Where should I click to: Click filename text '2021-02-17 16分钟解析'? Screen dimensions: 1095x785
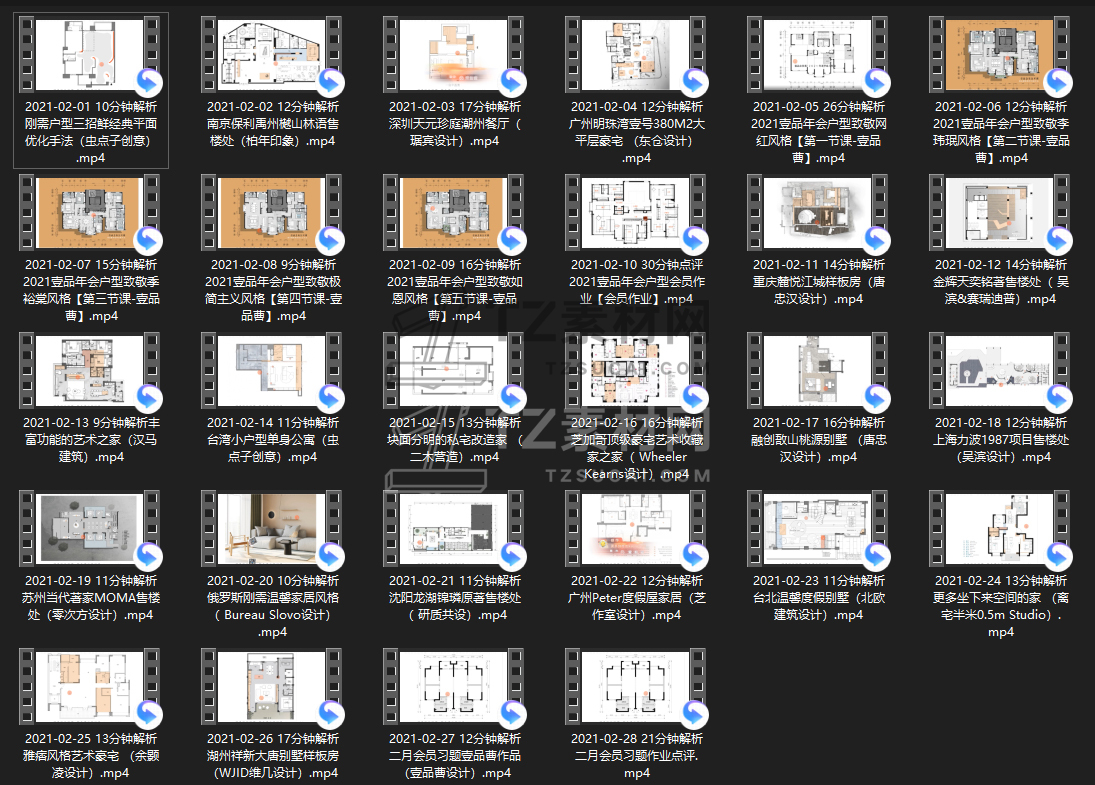click(x=818, y=423)
